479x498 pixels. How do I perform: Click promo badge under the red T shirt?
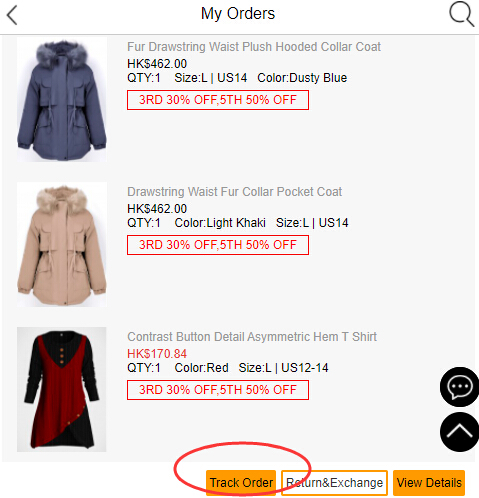pos(218,390)
